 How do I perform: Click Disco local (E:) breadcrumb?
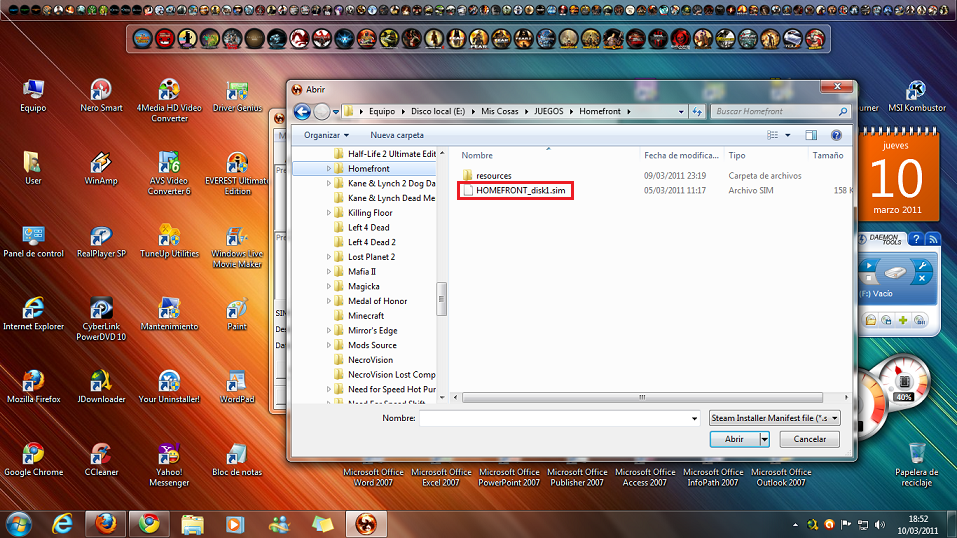pos(438,111)
